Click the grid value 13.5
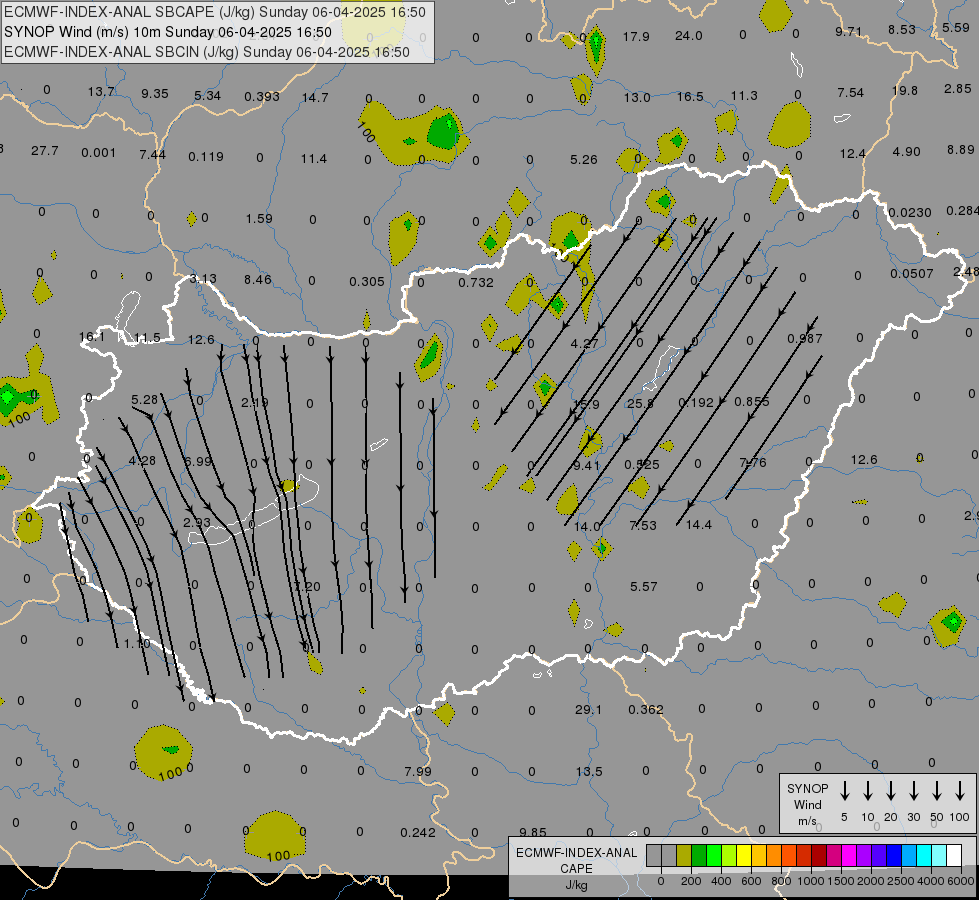979x900 pixels. coord(589,771)
